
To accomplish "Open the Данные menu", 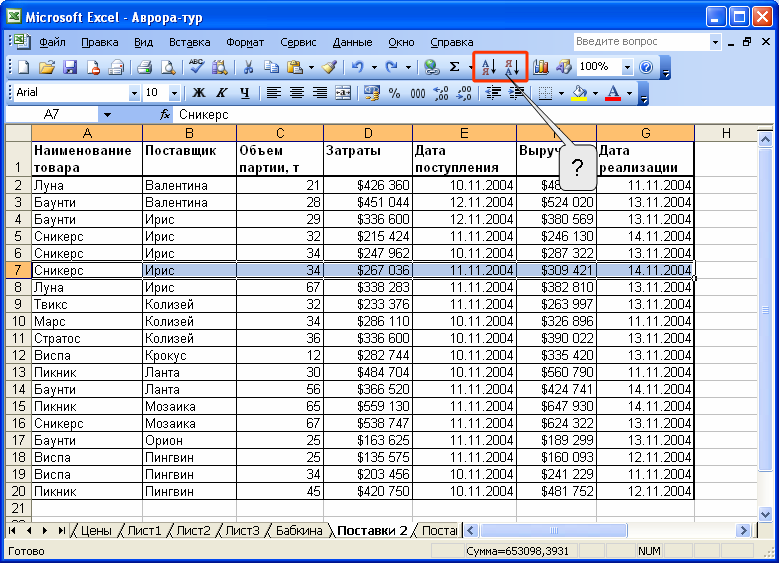I will [352, 42].
